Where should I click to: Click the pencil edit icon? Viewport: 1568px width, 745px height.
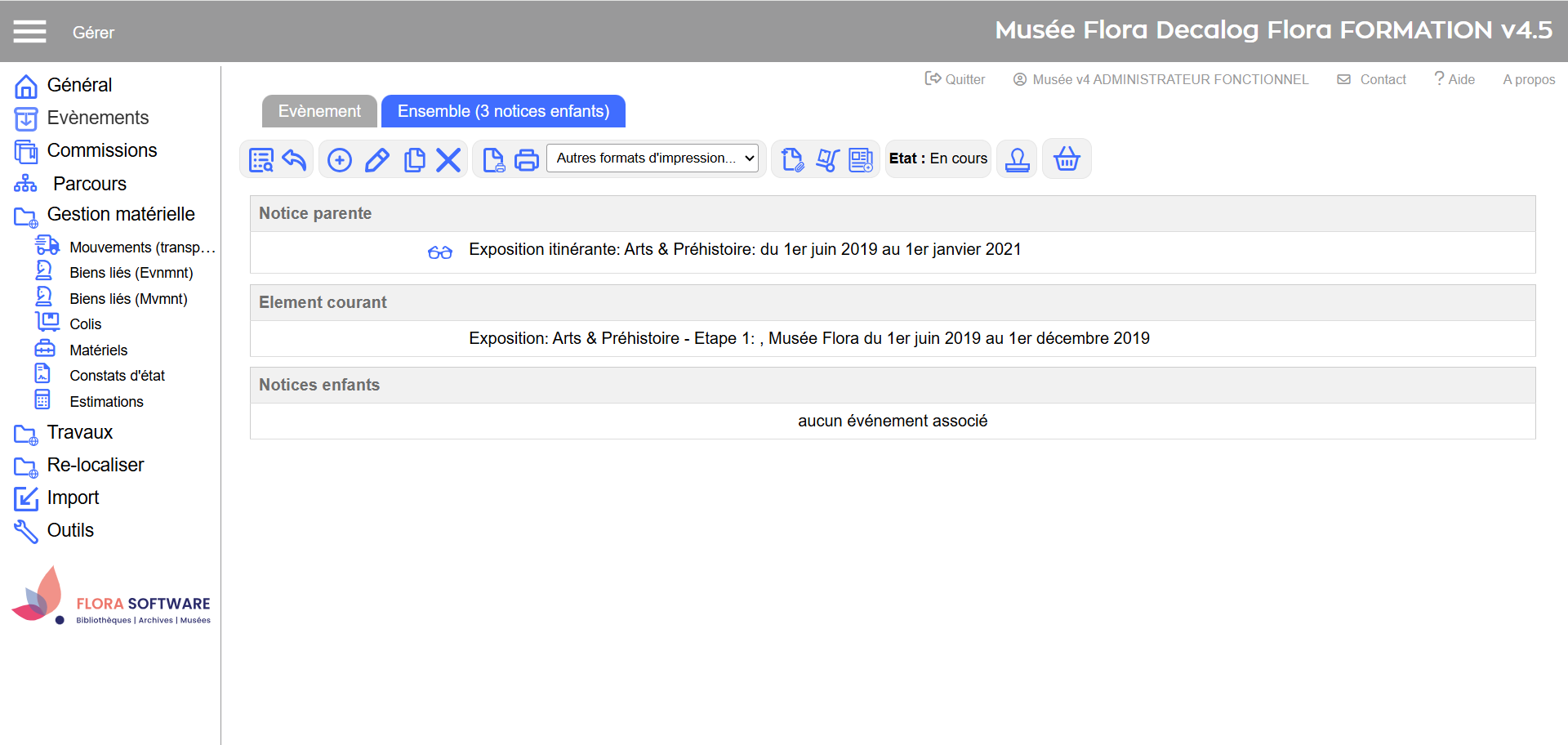(x=376, y=159)
